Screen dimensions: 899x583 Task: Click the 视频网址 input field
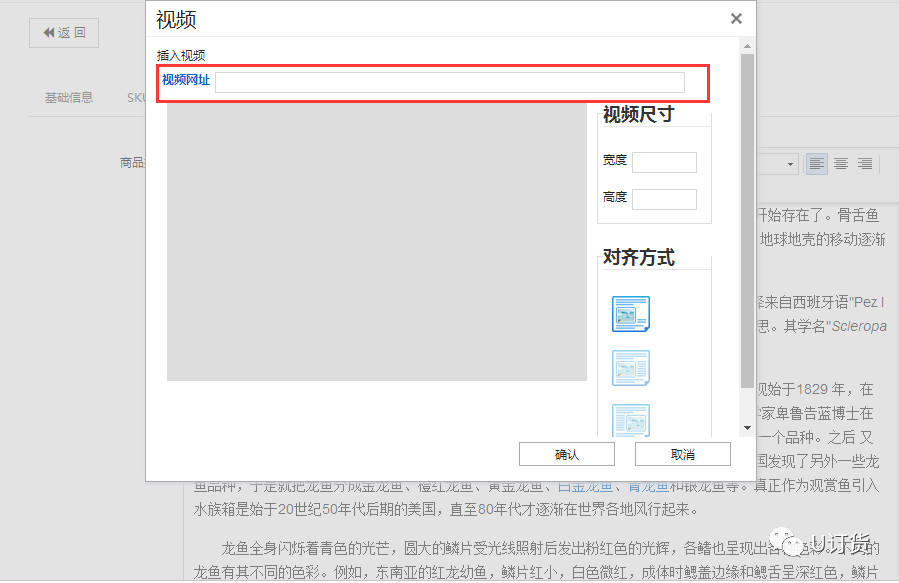click(450, 82)
